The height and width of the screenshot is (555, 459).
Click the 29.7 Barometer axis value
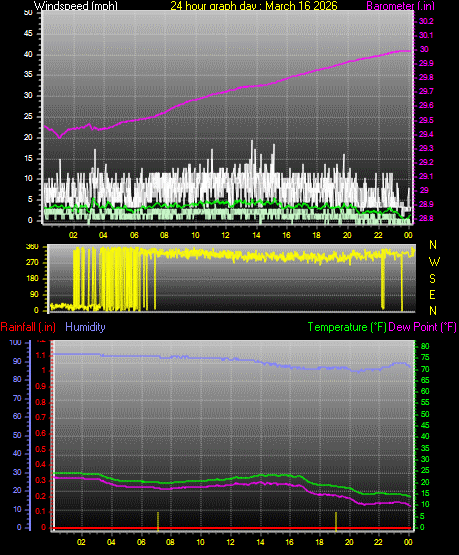pyautogui.click(x=426, y=91)
